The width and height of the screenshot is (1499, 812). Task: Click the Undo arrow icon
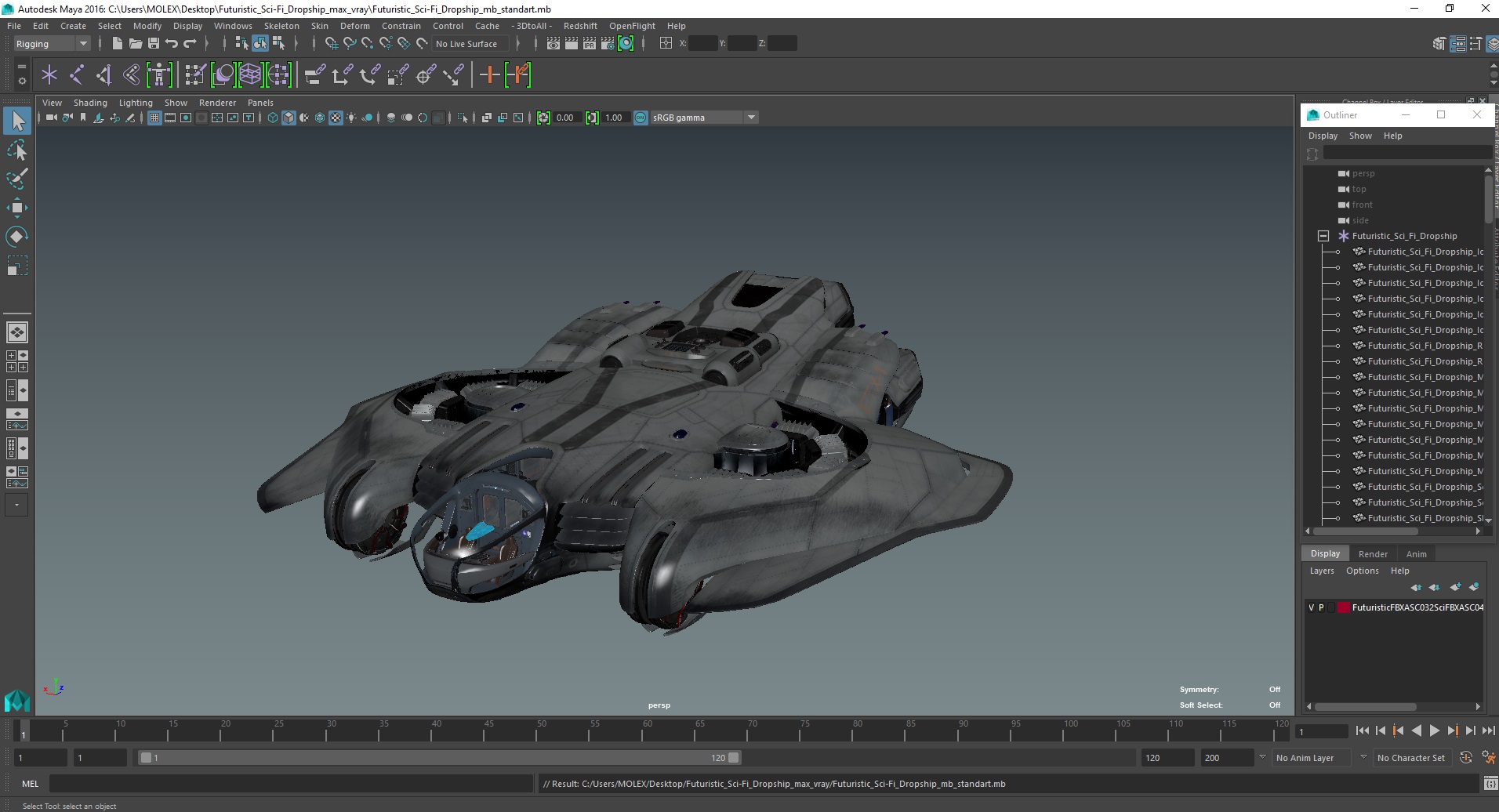[172, 43]
